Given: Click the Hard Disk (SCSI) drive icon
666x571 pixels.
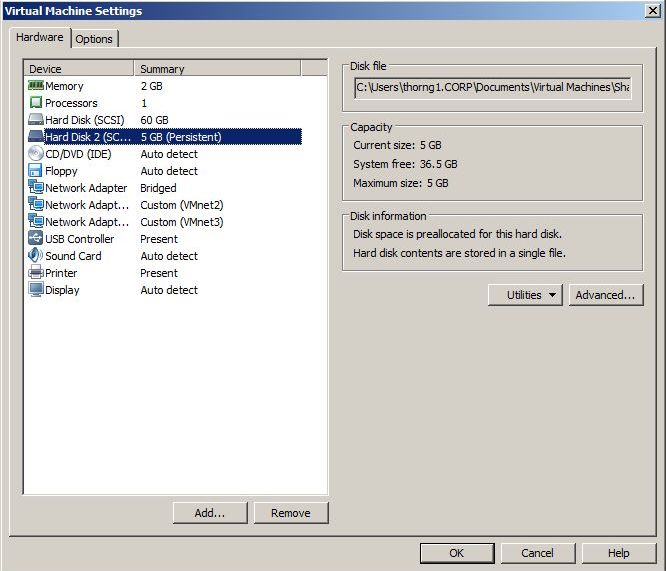Looking at the screenshot, I should tap(36, 120).
